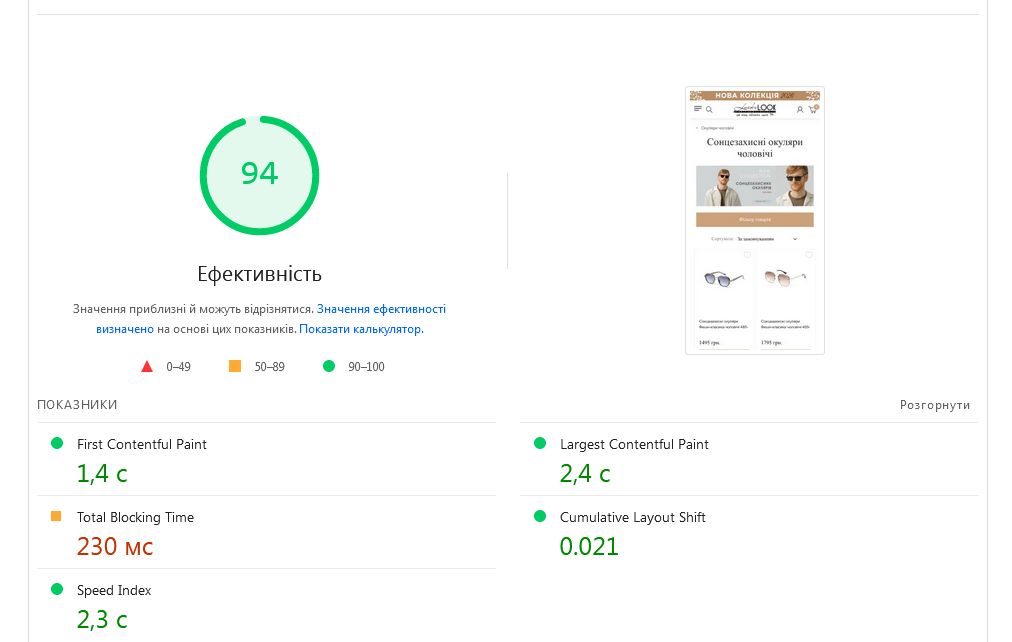Image resolution: width=1012 pixels, height=642 pixels.
Task: Click the sort dropdown in the page preview
Action: [x=767, y=240]
